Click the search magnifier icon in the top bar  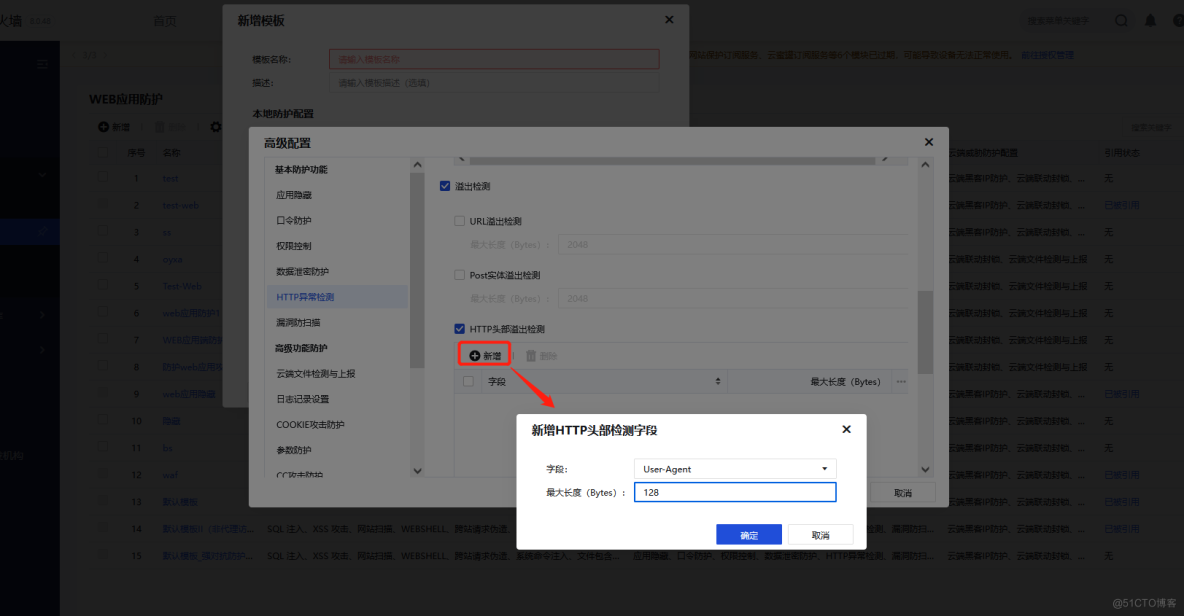[1121, 18]
